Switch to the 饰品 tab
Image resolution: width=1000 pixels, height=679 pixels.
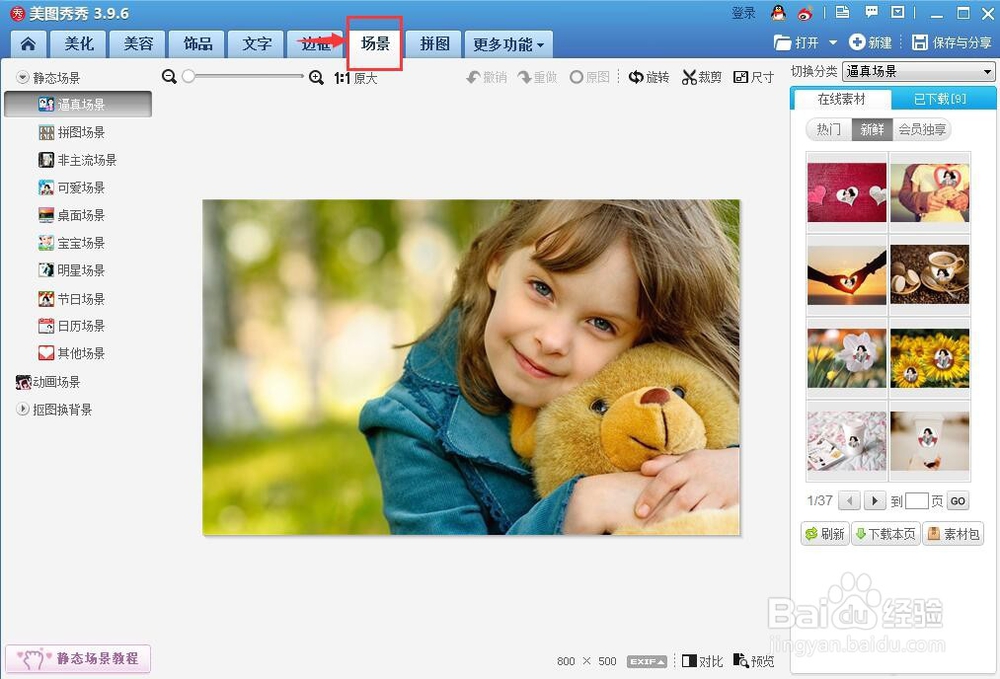198,44
